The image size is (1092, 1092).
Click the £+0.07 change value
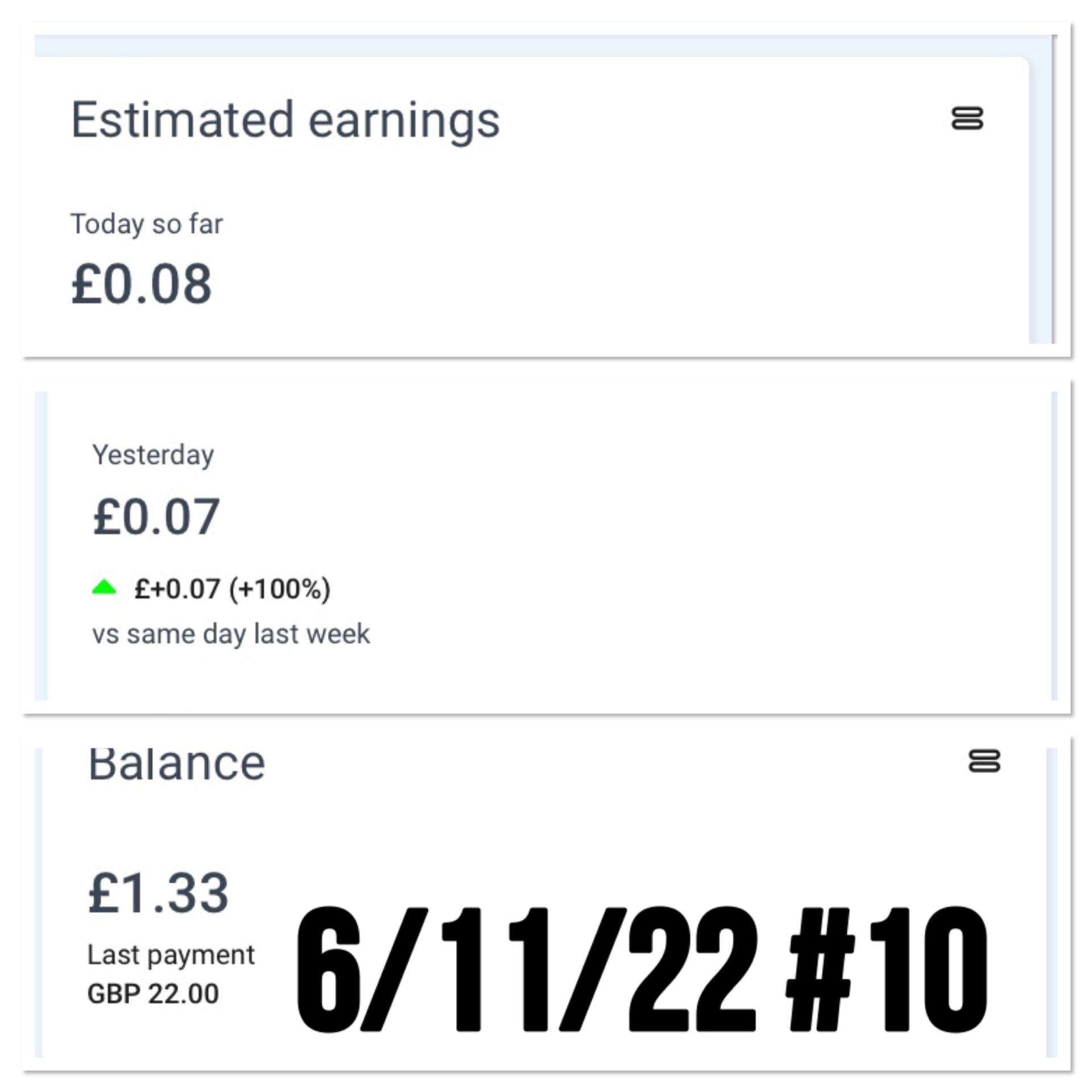pos(177,589)
